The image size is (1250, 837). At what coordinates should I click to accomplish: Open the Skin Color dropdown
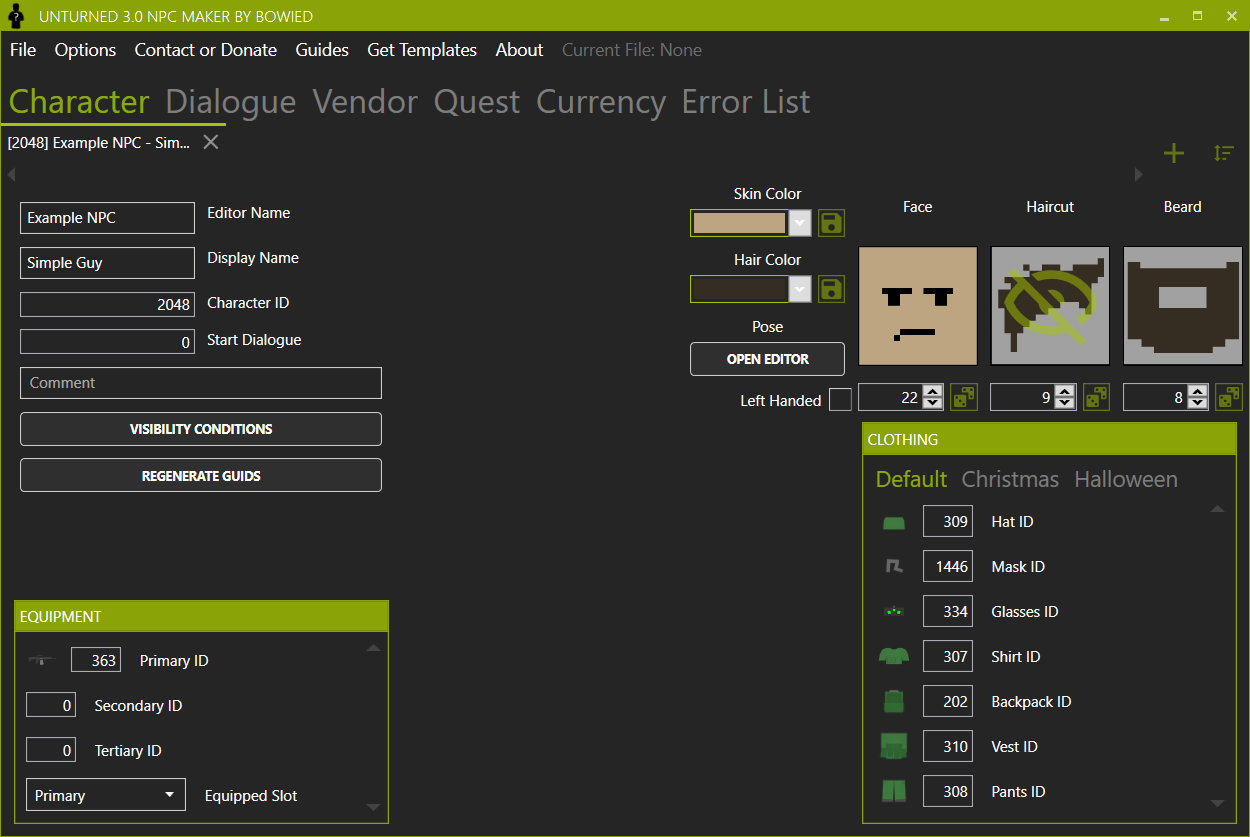(800, 223)
